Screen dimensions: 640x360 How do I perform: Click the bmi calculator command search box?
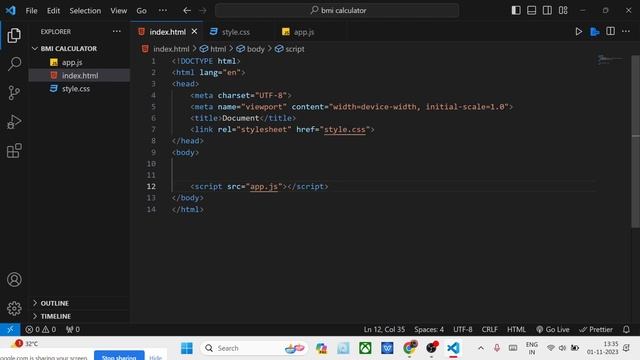coord(337,11)
